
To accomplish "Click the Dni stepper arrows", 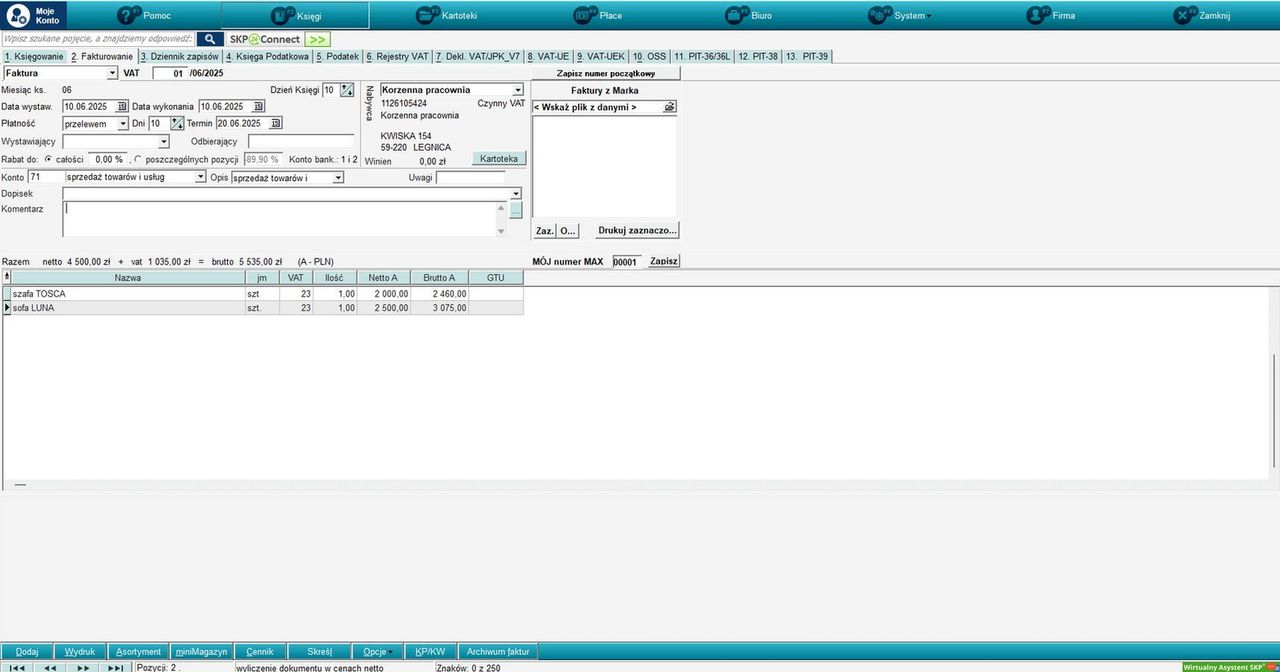I will (177, 123).
